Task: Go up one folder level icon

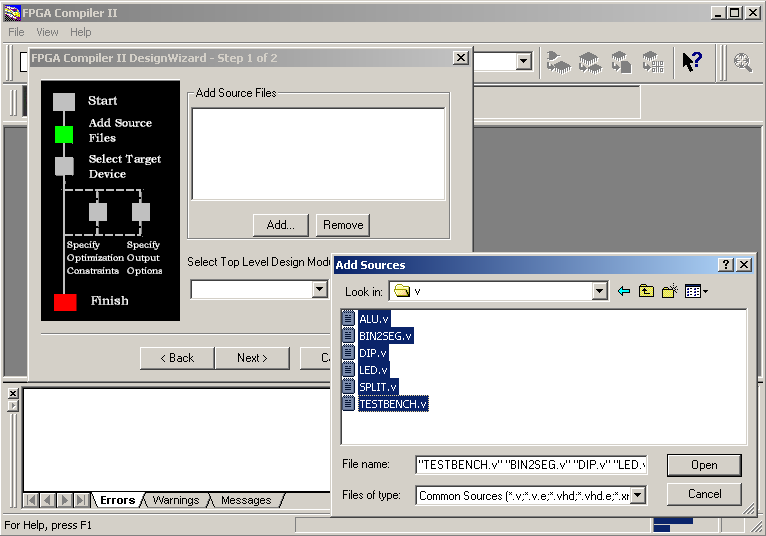Action: (x=646, y=291)
